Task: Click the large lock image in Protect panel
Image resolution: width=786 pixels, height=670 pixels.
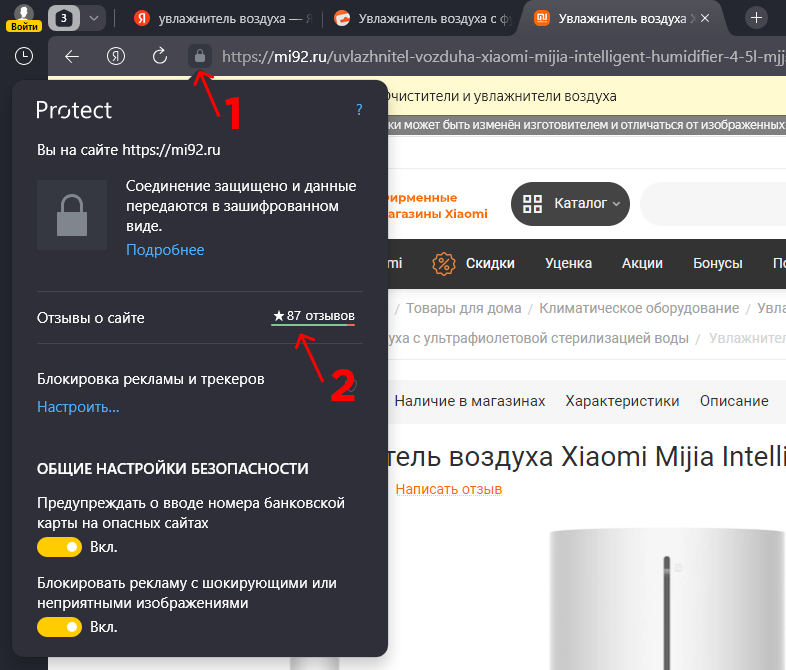Action: click(x=72, y=215)
